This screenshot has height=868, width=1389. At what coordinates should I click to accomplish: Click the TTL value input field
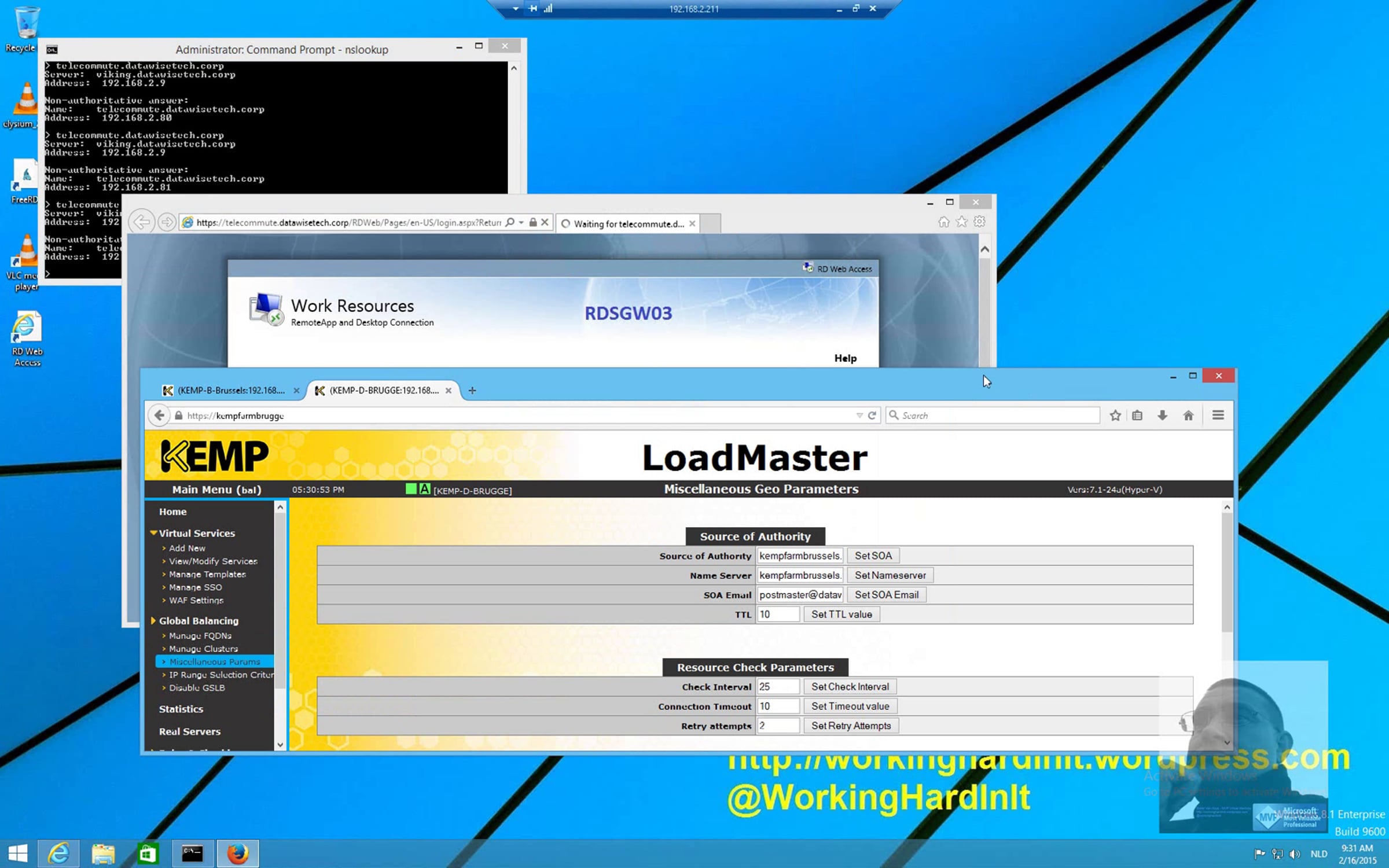778,615
